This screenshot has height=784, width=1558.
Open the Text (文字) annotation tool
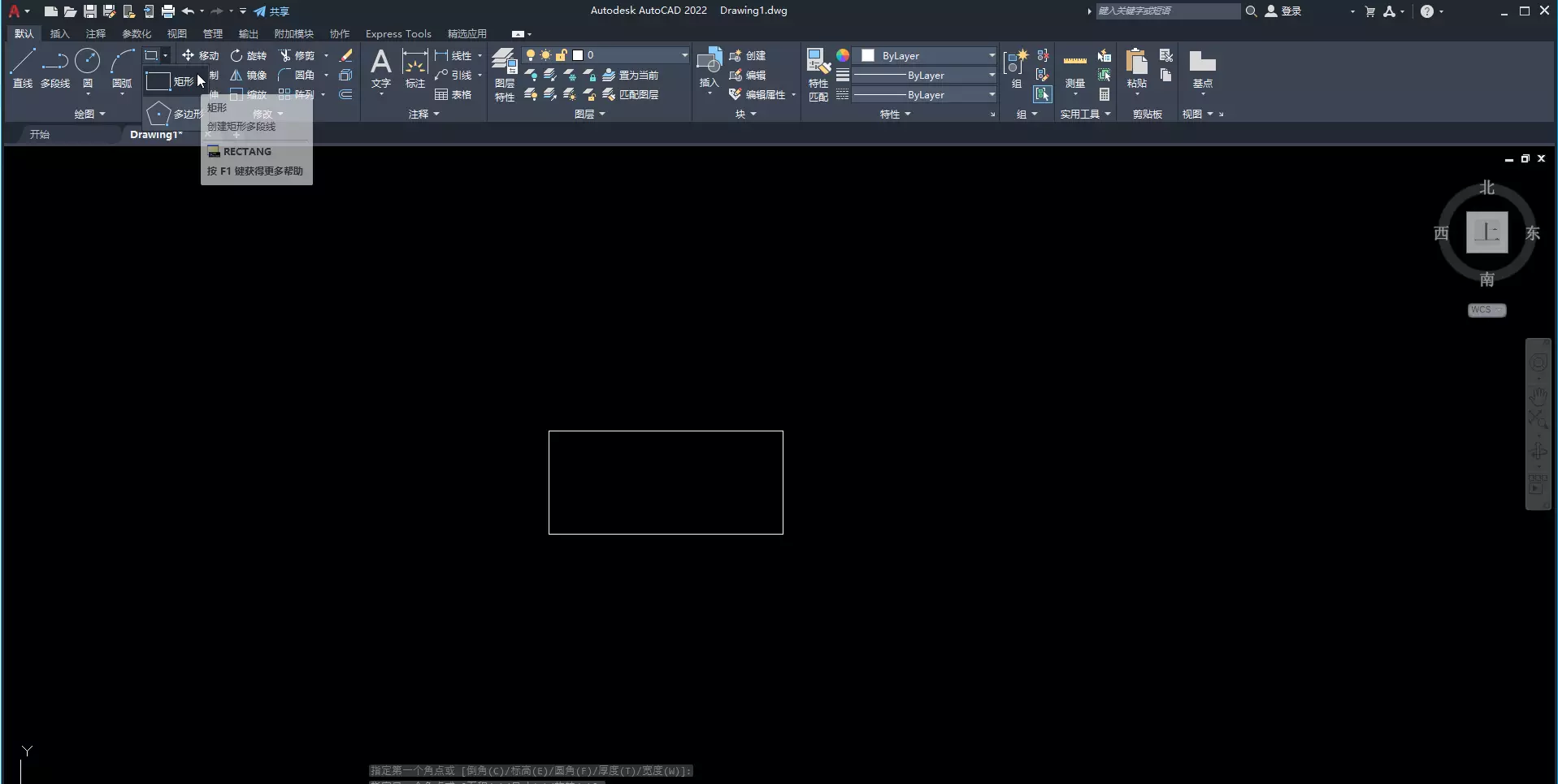click(380, 65)
